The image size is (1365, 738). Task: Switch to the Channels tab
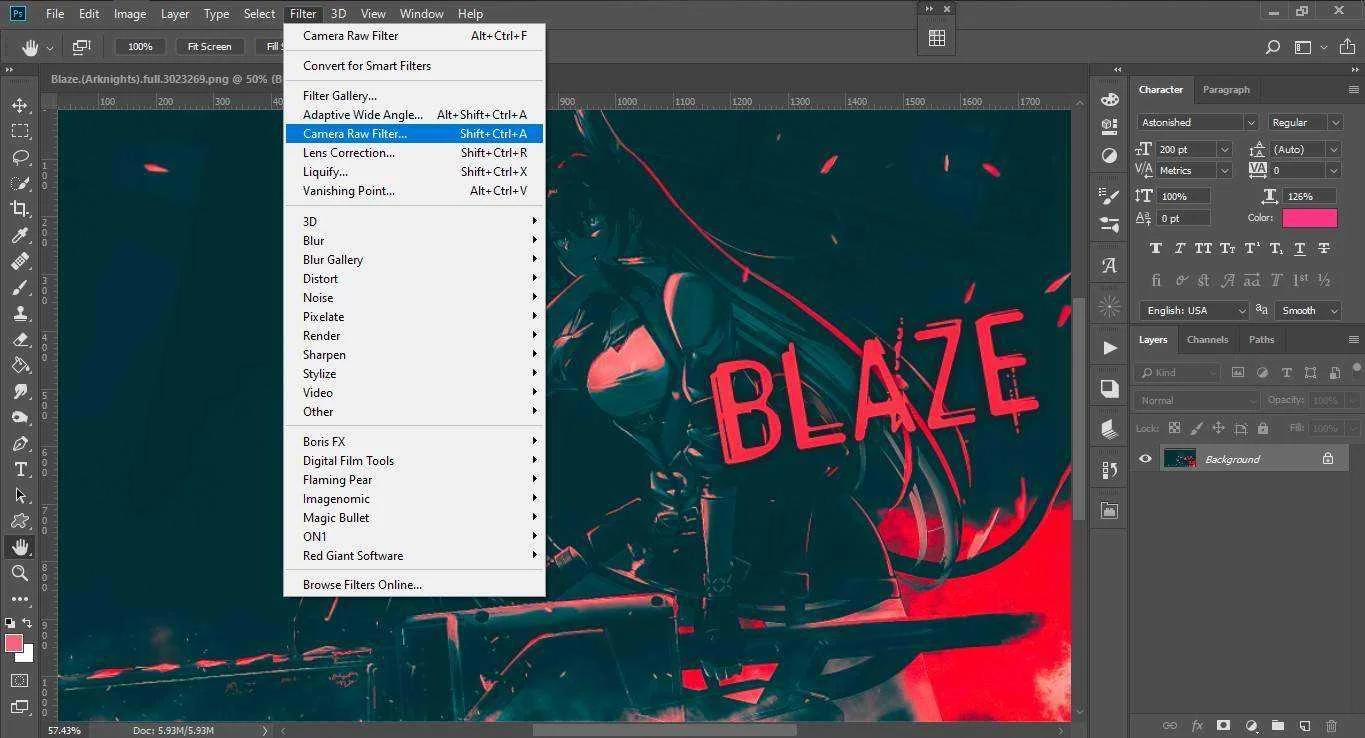(1207, 339)
